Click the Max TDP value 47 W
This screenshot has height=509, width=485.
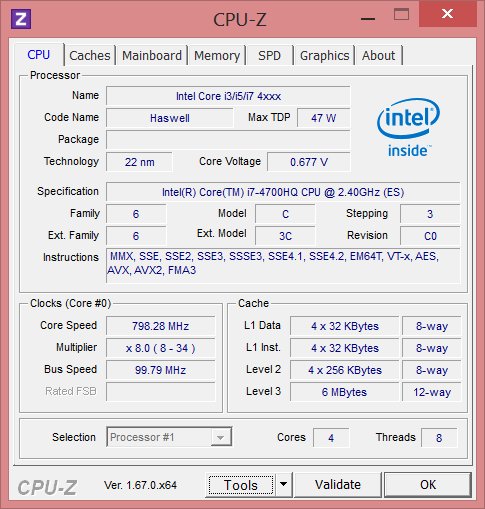coord(324,118)
